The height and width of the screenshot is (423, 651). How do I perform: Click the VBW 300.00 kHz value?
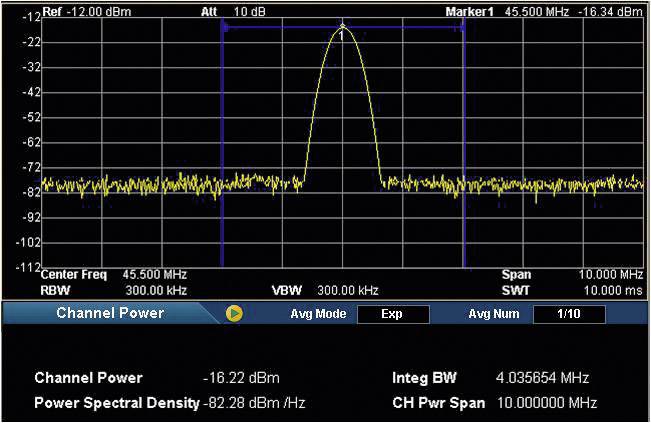[348, 289]
